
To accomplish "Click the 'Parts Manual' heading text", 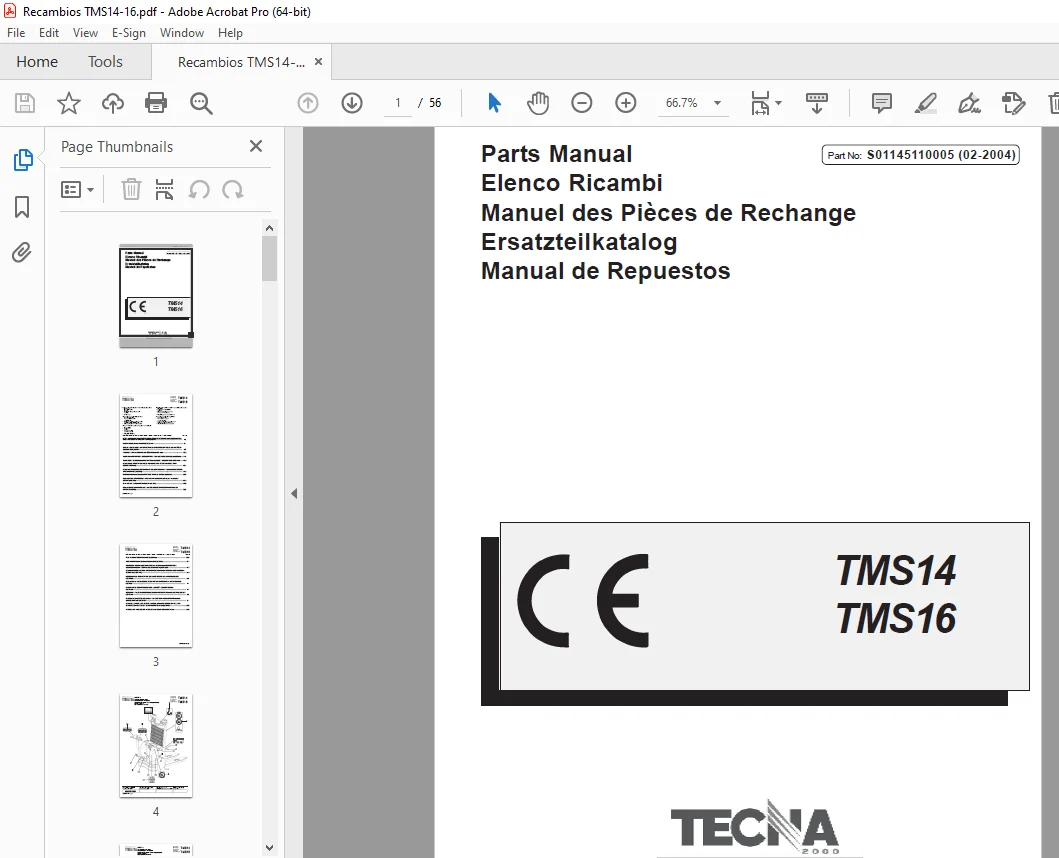I will [x=557, y=154].
